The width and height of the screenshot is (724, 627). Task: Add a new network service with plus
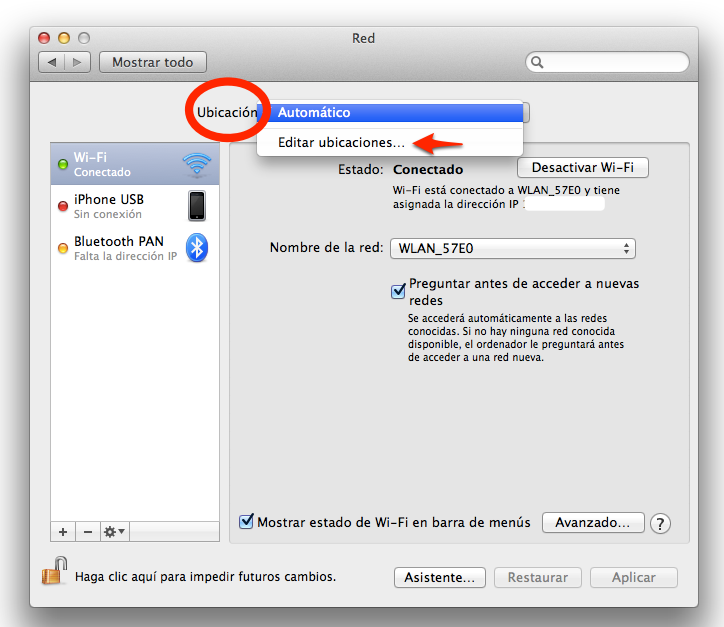click(63, 531)
